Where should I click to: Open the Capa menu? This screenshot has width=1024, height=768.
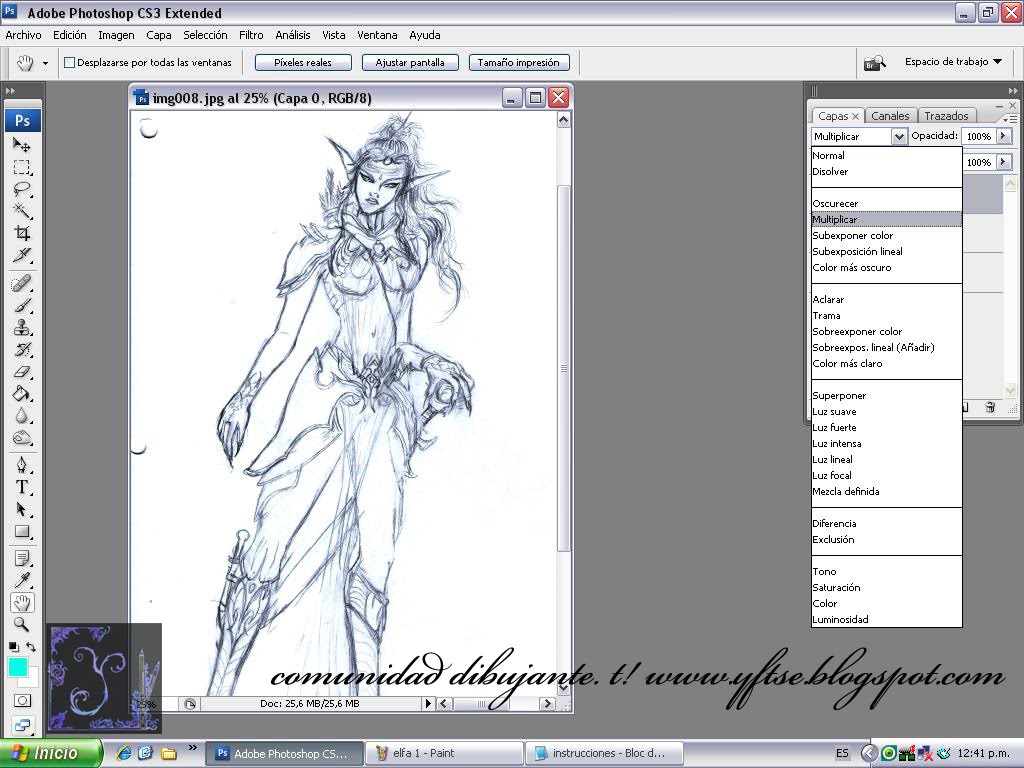(159, 35)
